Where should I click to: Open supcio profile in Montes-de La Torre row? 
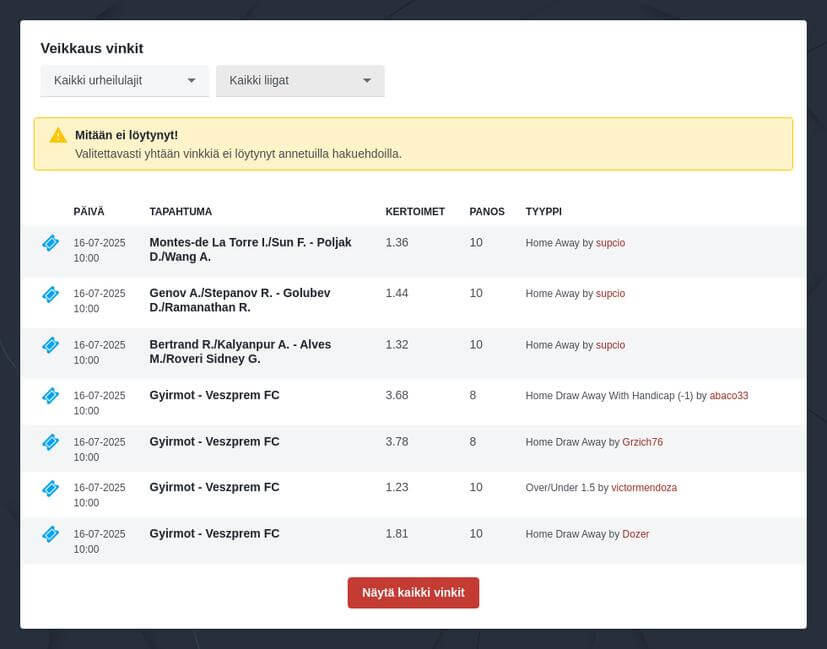610,243
